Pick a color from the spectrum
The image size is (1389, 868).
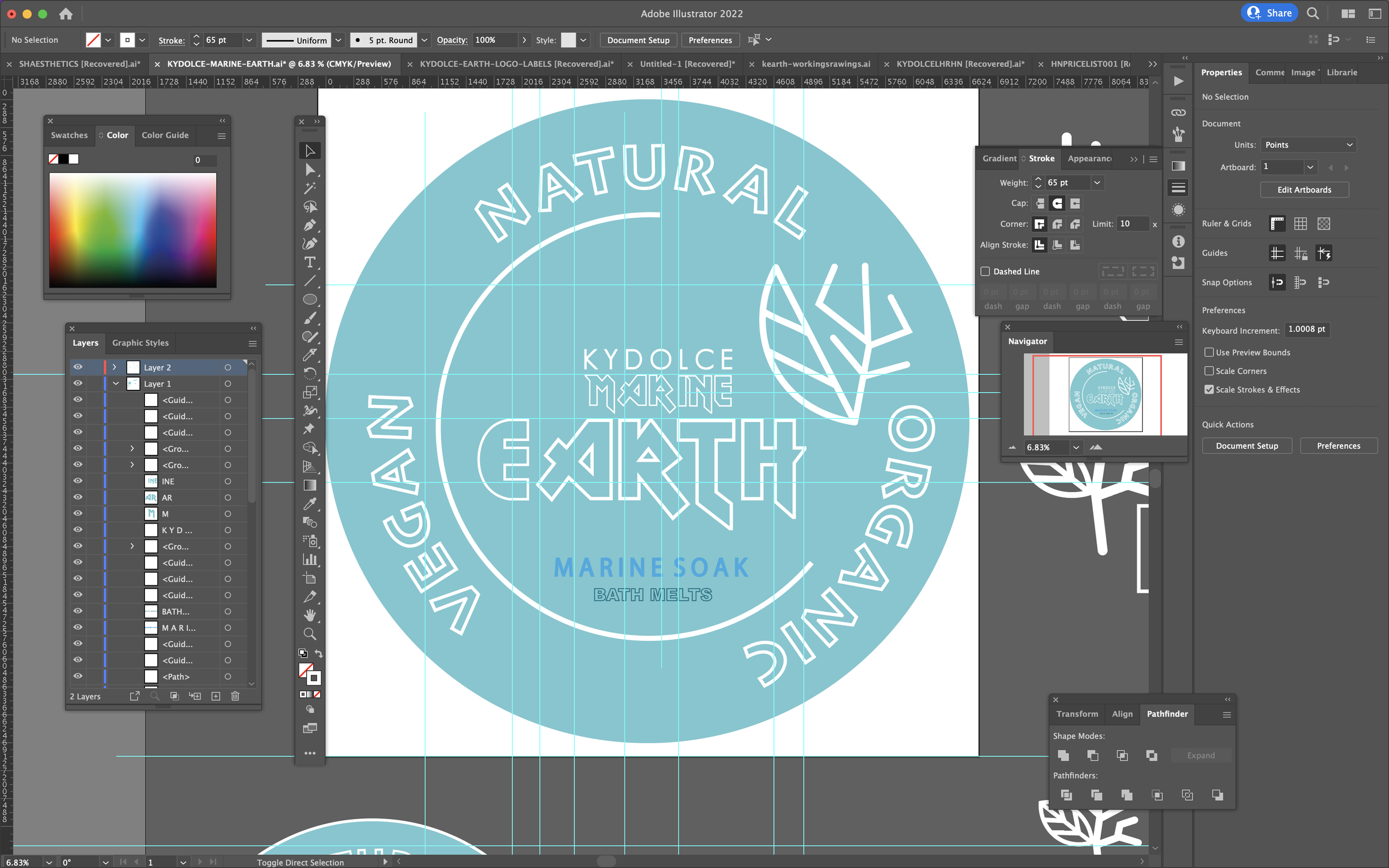click(x=133, y=230)
